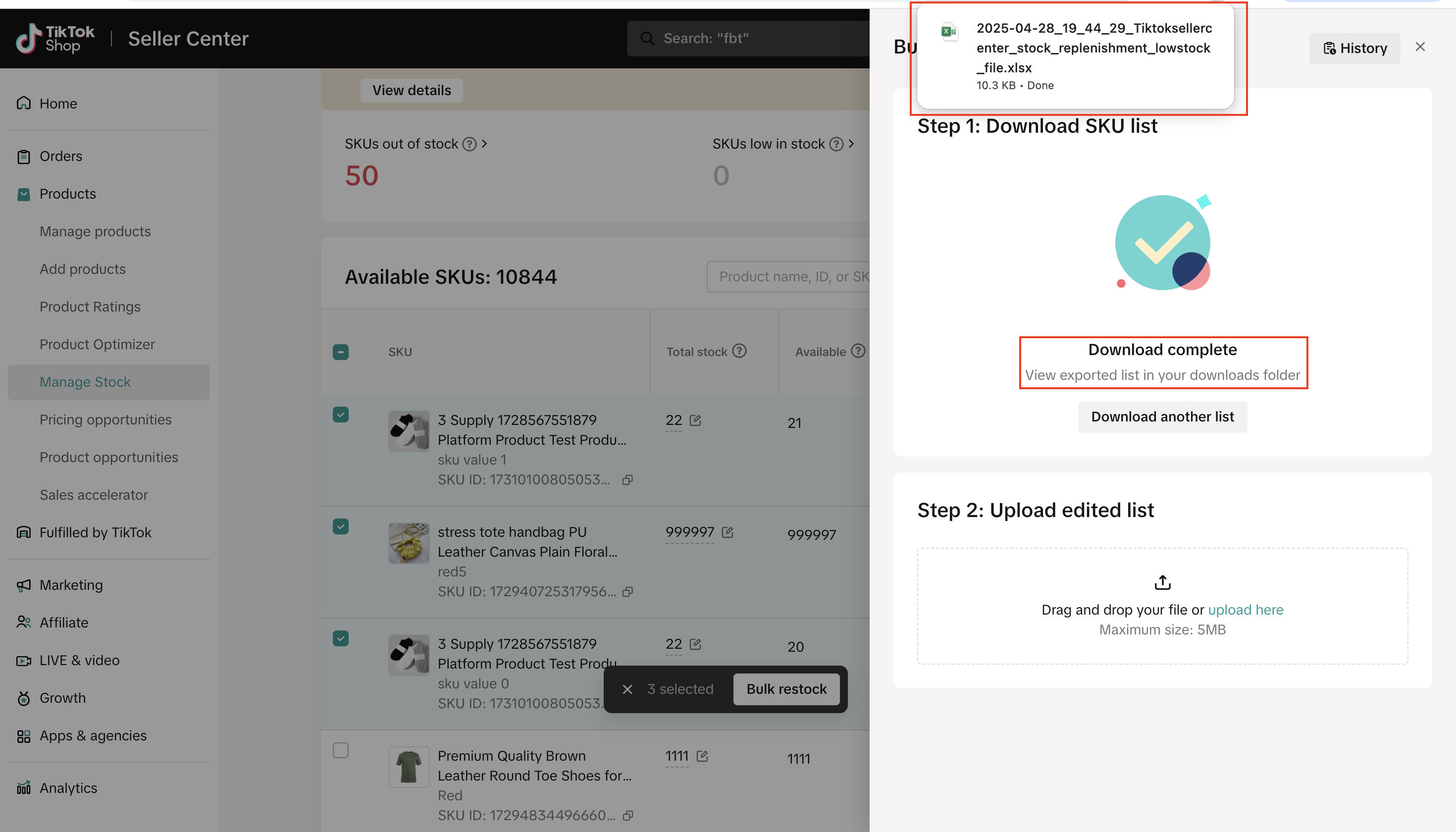This screenshot has width=1456, height=832.
Task: Uncheck the stress tote handbag row checkbox
Action: [x=341, y=526]
